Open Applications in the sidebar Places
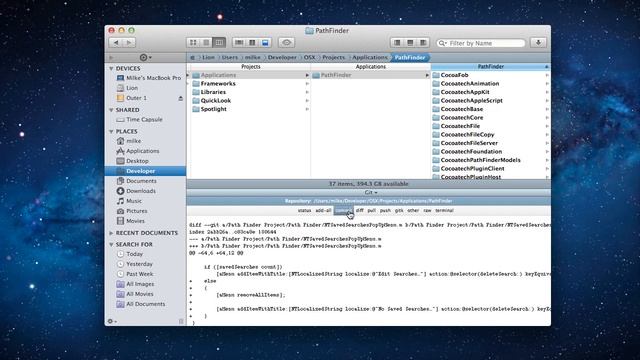Screen dimensions: 640x360 point(138,151)
